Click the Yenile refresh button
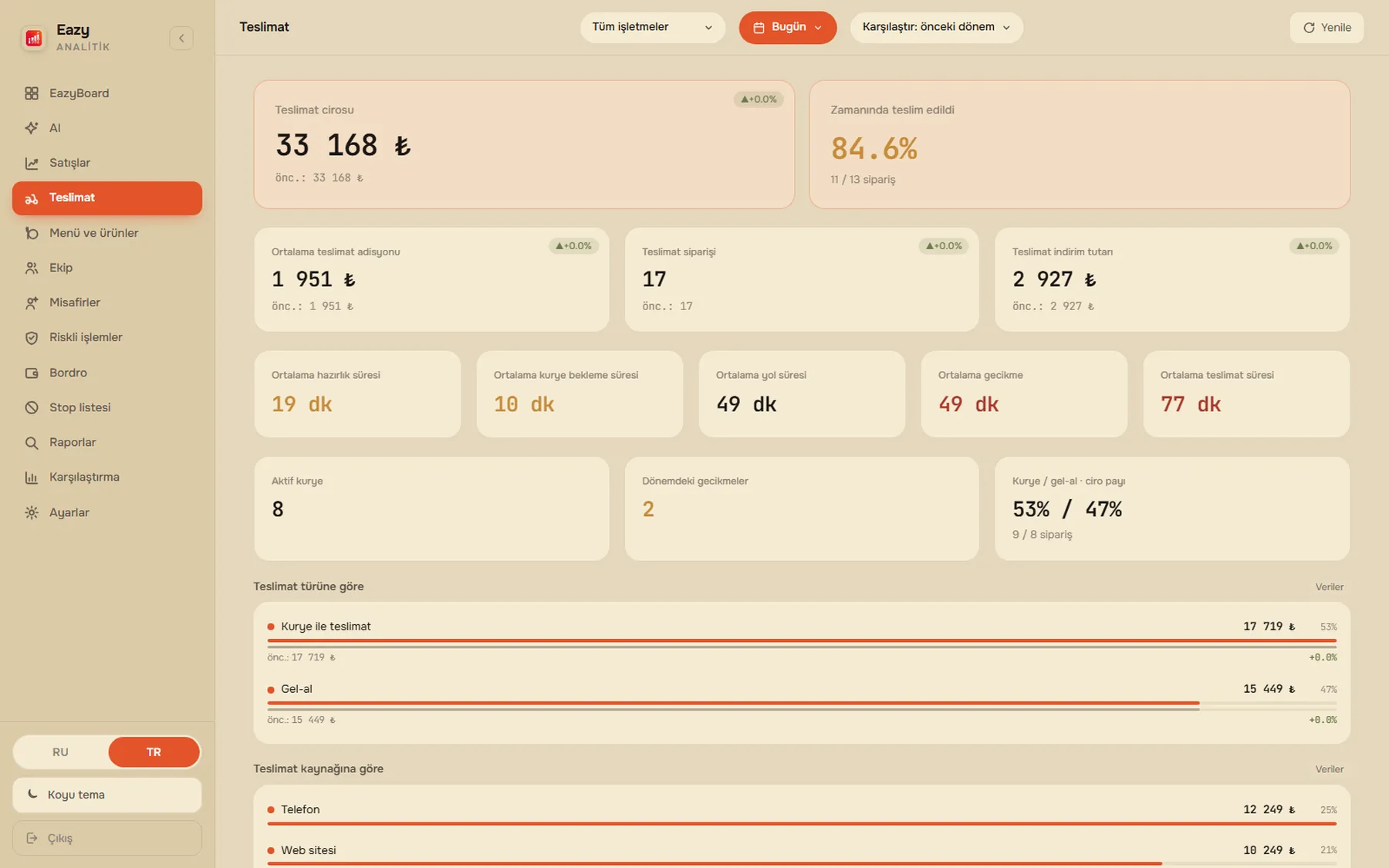The width and height of the screenshot is (1389, 868). [1326, 28]
